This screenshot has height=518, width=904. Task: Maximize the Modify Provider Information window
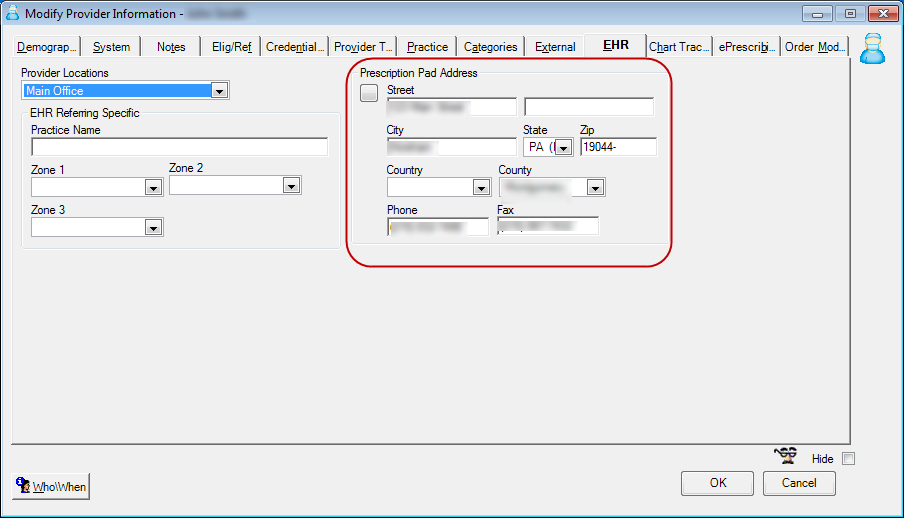click(x=850, y=13)
